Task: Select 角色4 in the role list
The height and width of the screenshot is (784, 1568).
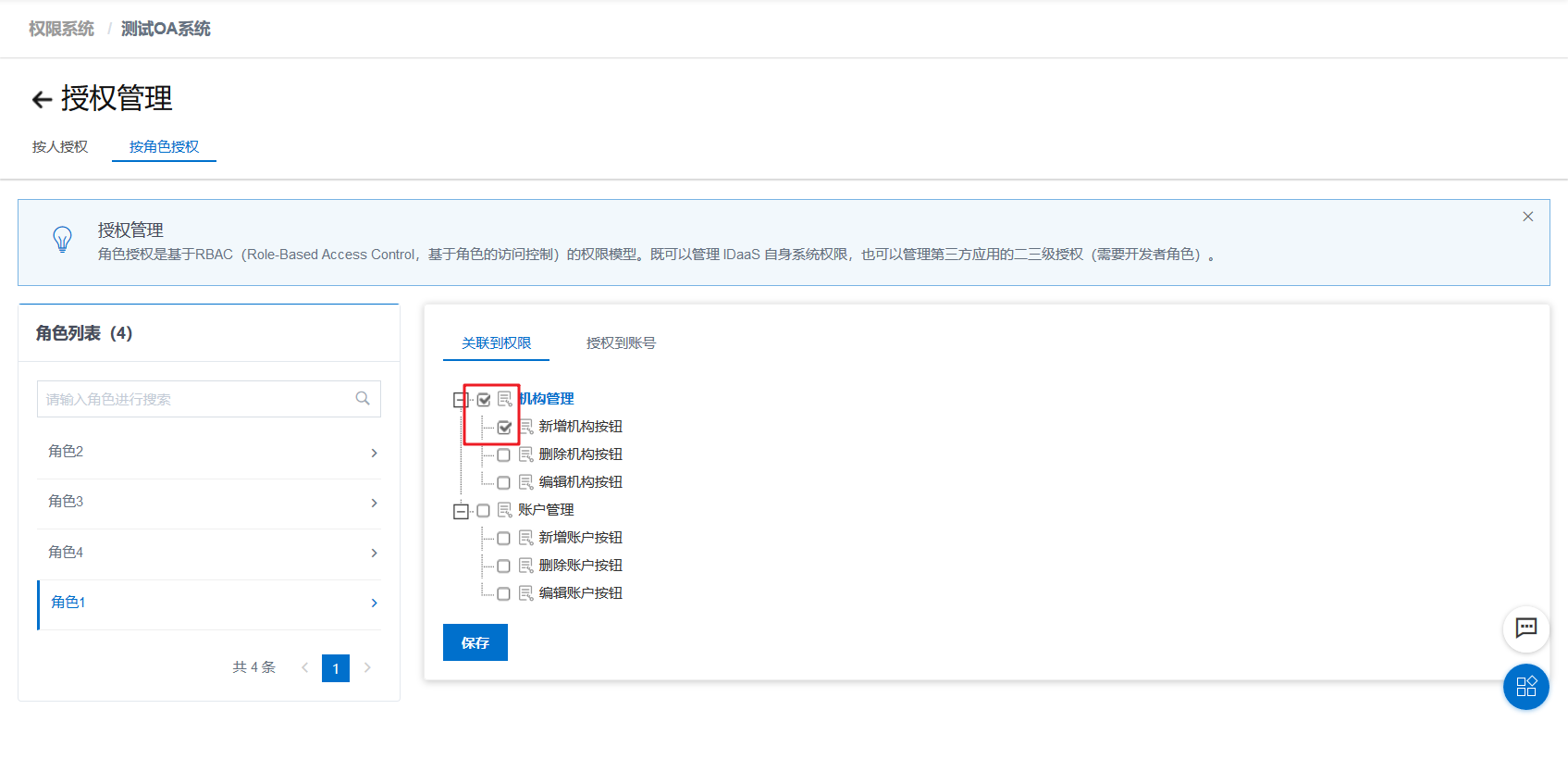Action: click(x=209, y=553)
